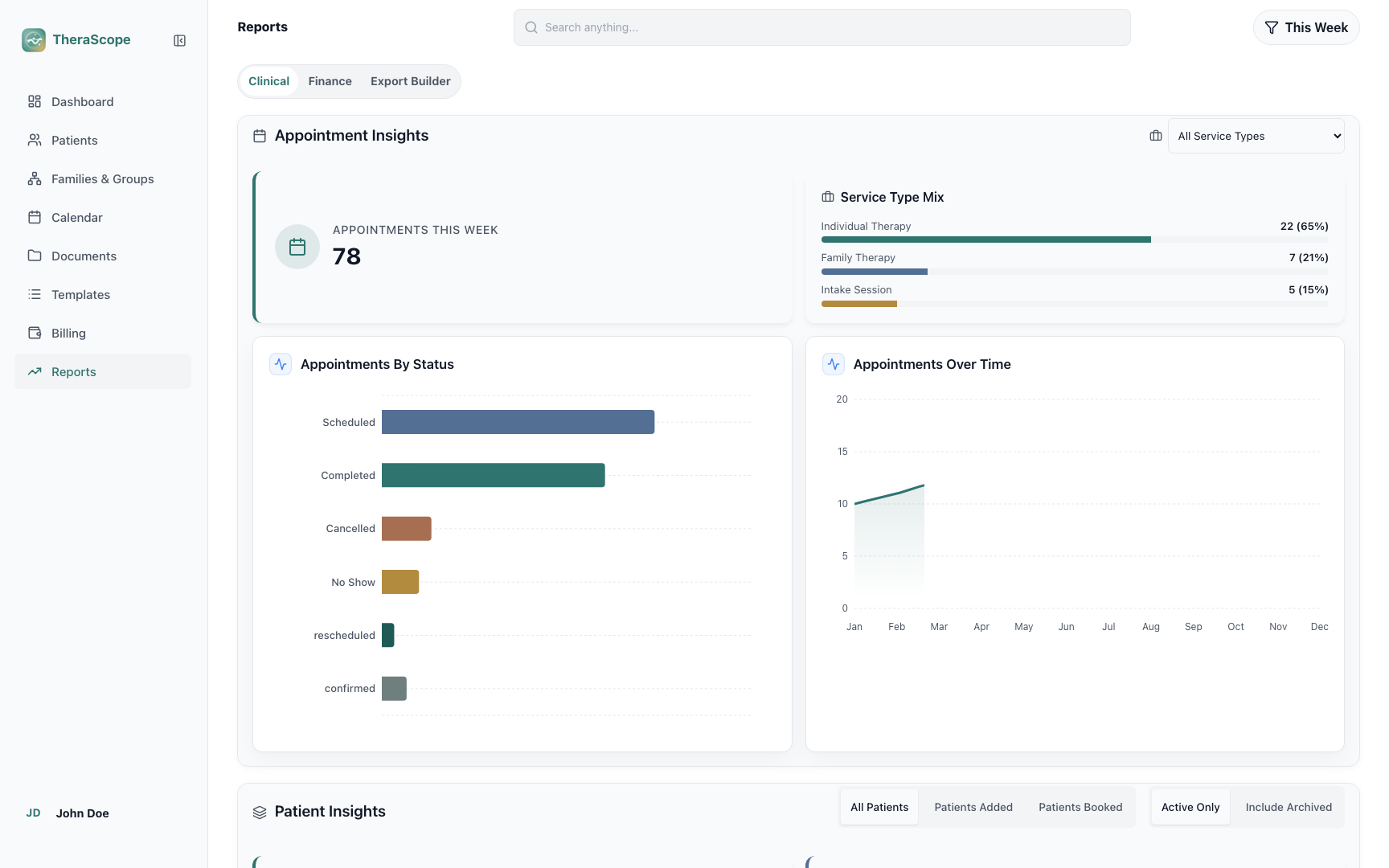
Task: Click the Family Therapy progress bar
Action: pyautogui.click(x=1075, y=272)
